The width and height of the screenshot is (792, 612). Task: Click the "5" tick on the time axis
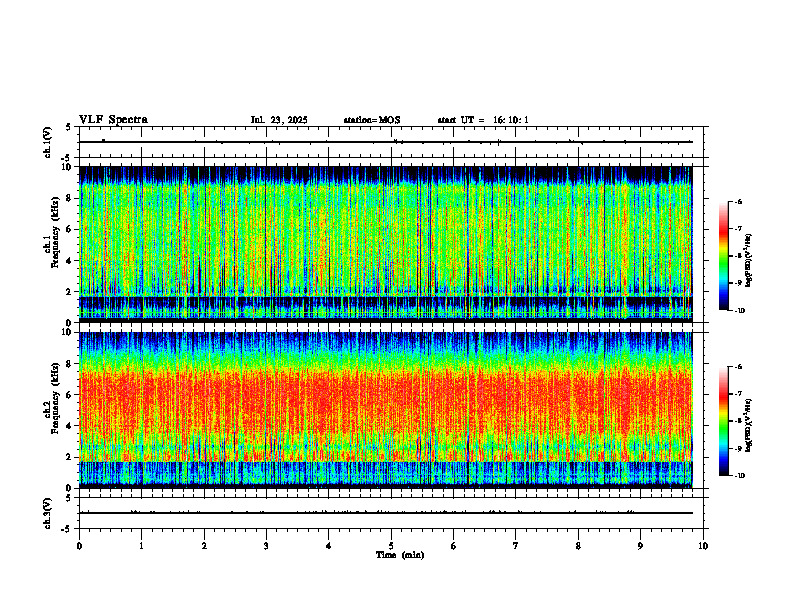point(391,546)
